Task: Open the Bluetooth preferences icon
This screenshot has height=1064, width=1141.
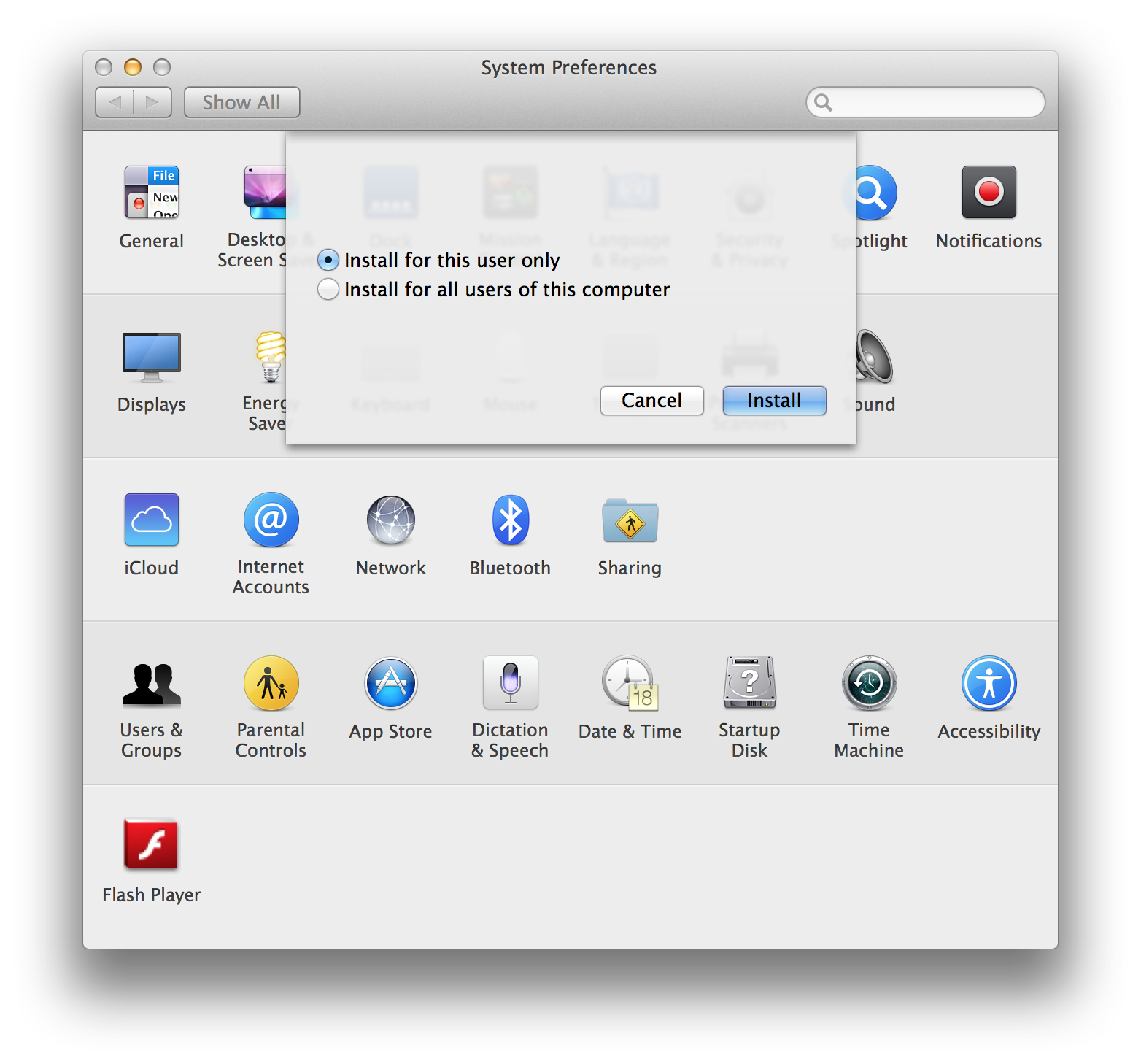Action: coord(511,520)
